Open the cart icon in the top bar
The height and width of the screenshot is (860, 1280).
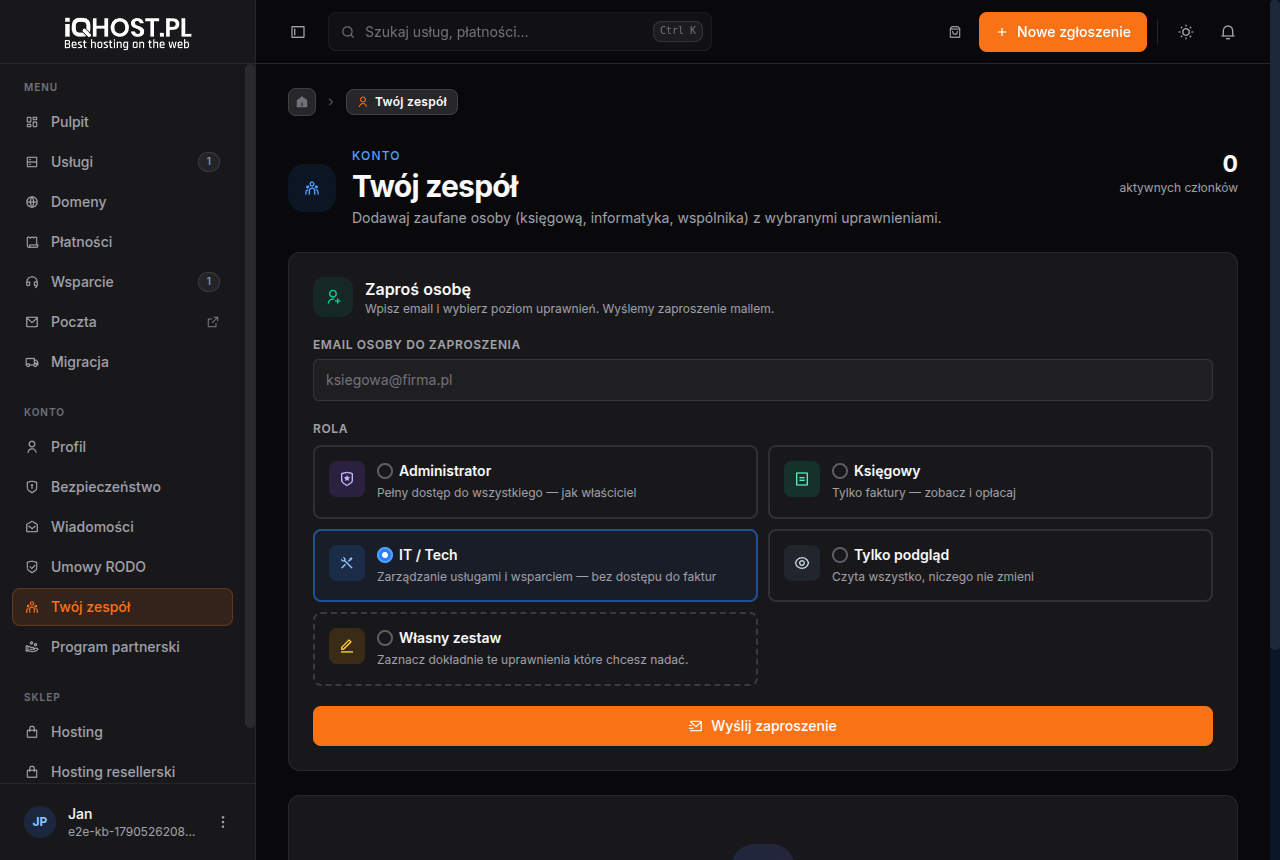pos(955,32)
